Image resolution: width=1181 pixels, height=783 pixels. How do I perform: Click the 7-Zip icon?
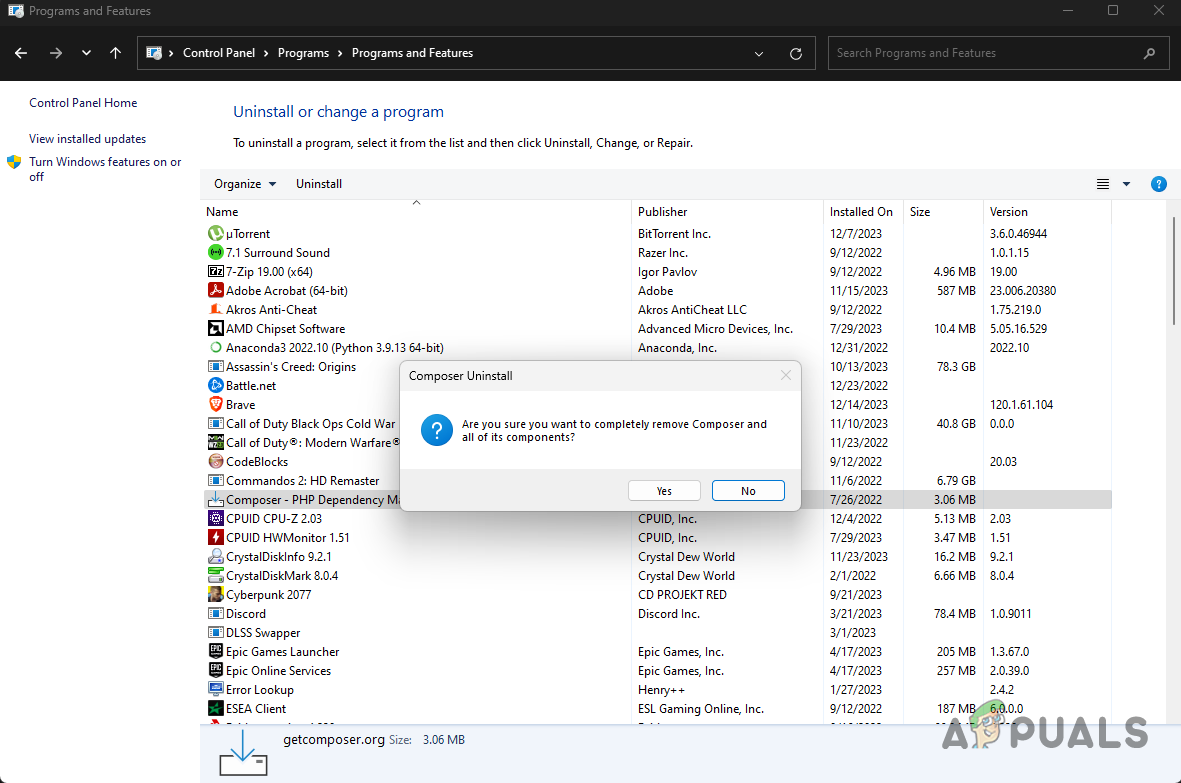coord(215,271)
